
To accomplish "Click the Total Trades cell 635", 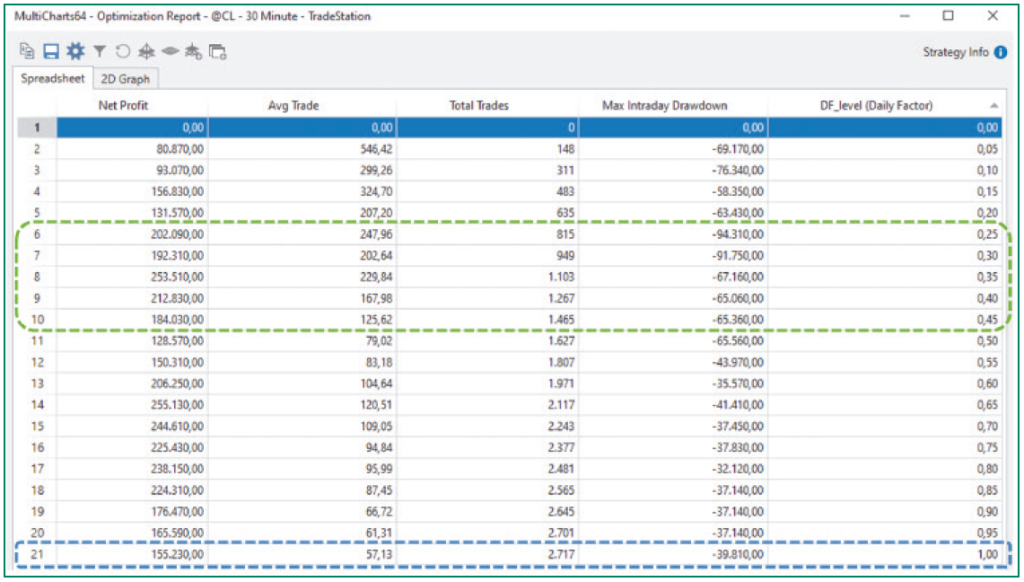I will [488, 213].
